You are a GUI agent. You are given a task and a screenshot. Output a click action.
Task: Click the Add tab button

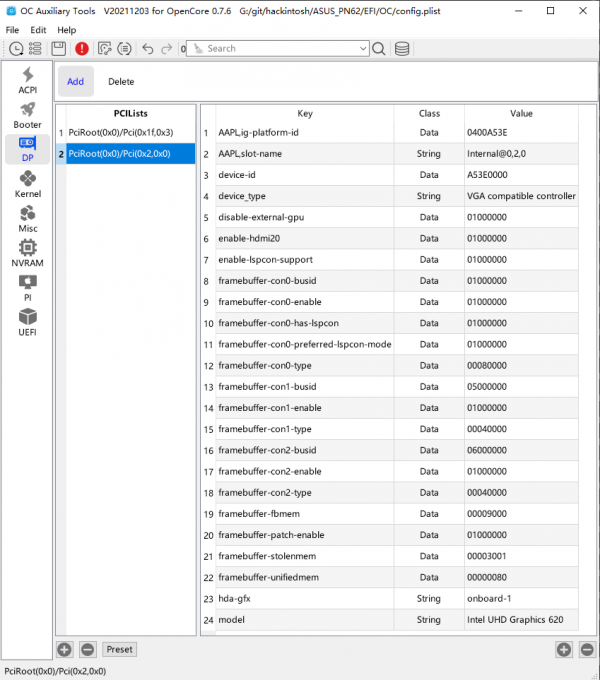[x=75, y=81]
